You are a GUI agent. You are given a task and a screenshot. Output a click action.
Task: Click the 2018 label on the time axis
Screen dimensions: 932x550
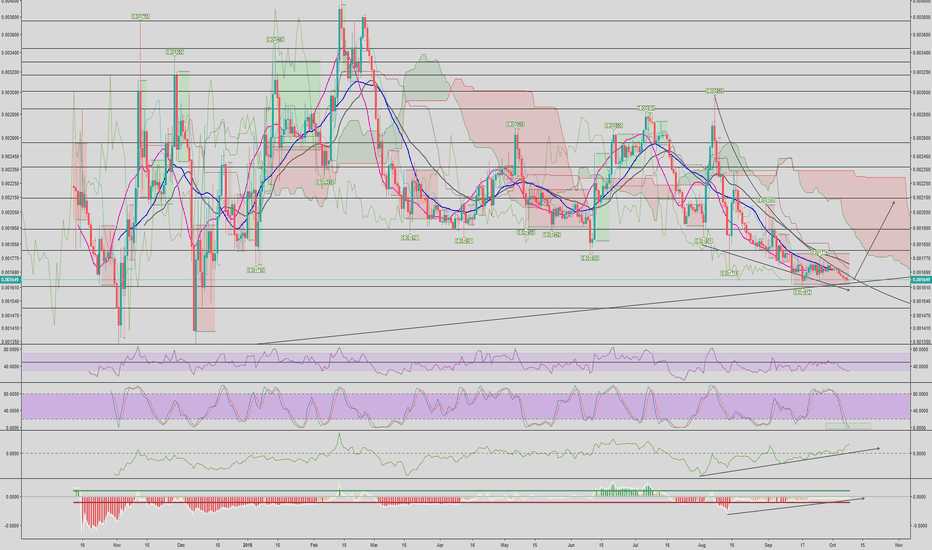click(x=248, y=545)
